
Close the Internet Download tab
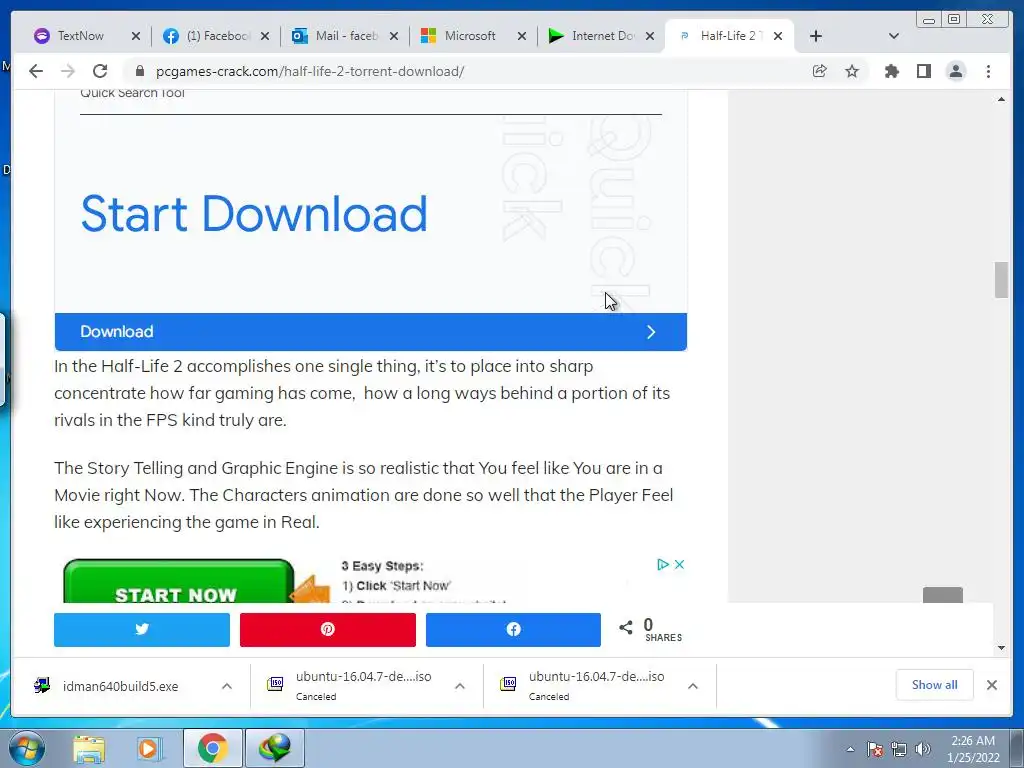pyautogui.click(x=650, y=36)
